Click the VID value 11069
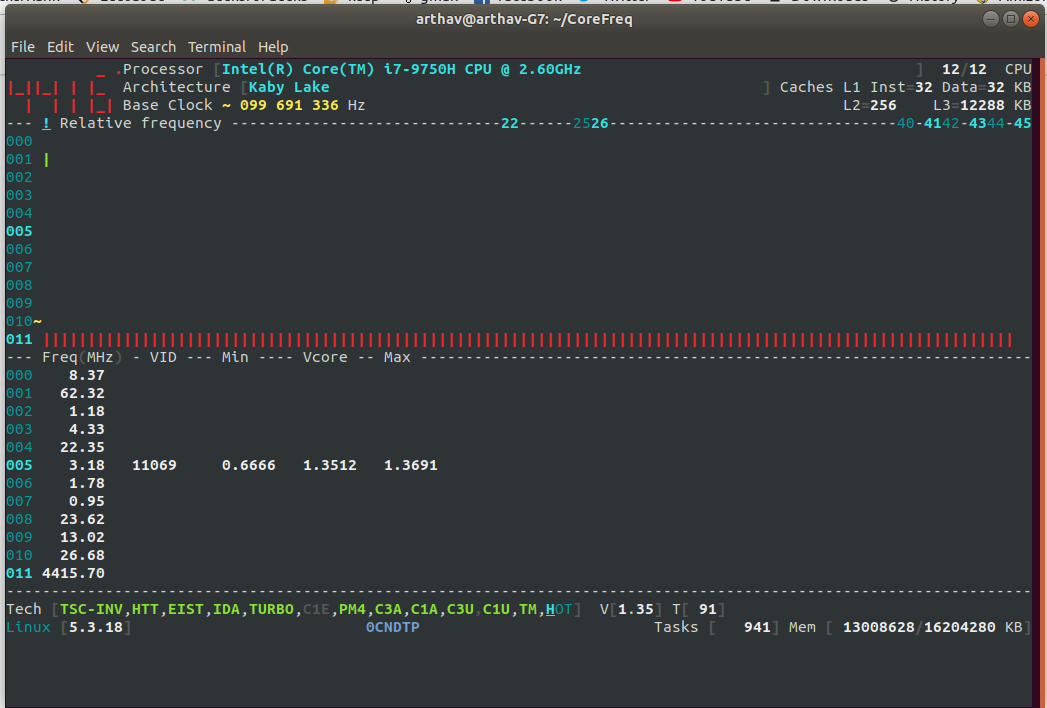This screenshot has width=1047, height=708. tap(154, 465)
